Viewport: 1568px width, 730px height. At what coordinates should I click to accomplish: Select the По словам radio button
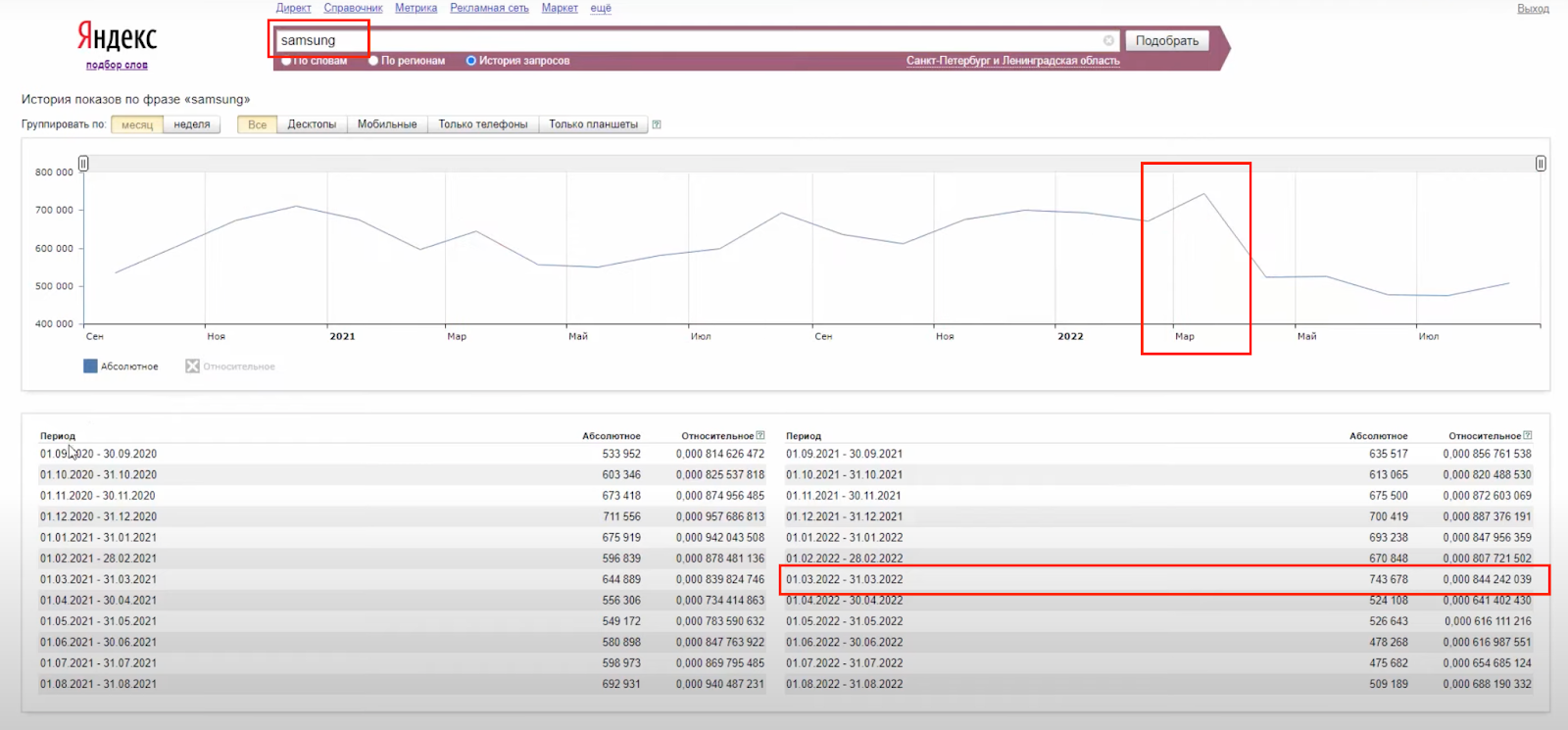(286, 61)
